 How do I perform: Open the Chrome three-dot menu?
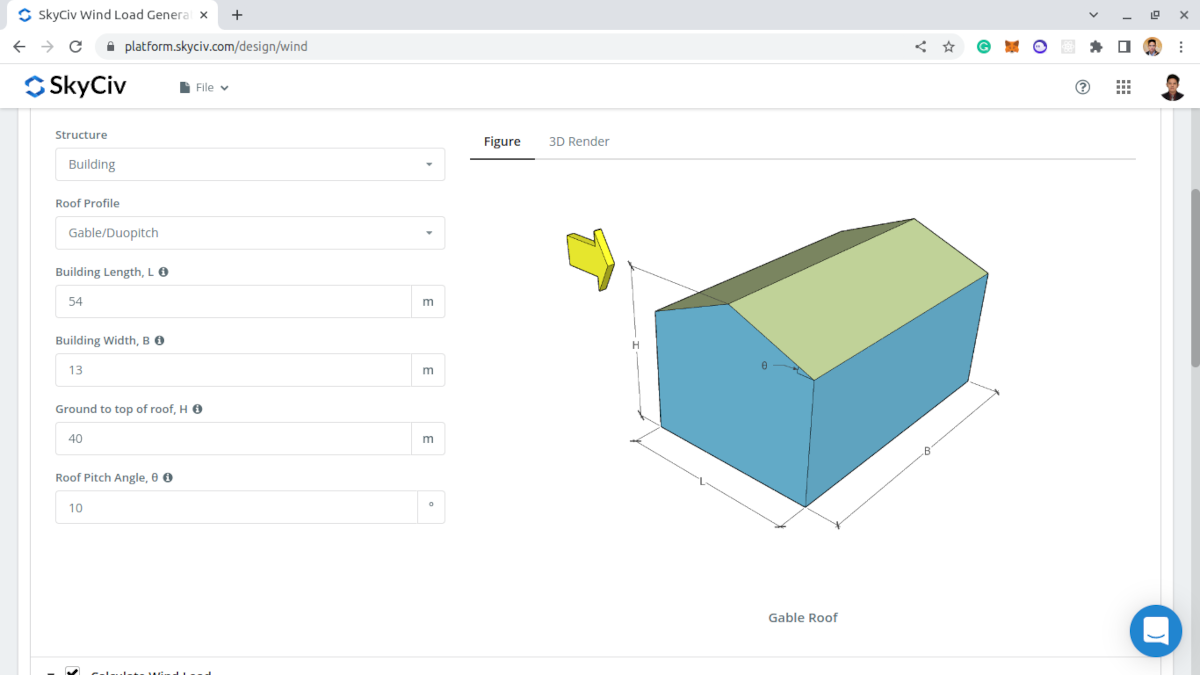pyautogui.click(x=1180, y=46)
